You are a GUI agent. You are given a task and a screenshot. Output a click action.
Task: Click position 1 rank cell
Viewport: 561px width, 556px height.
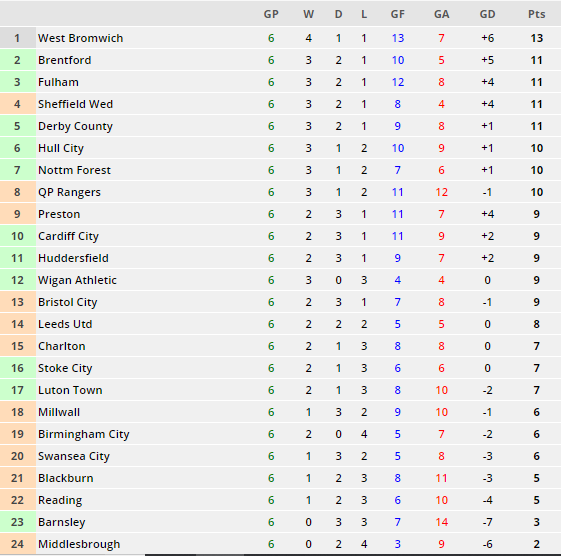click(x=18, y=38)
